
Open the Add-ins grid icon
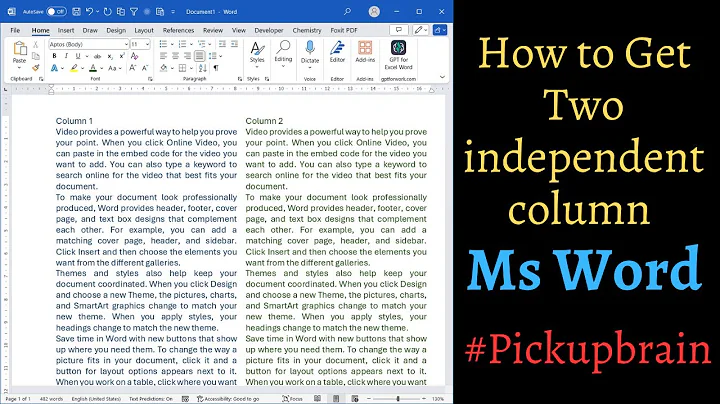pos(365,47)
